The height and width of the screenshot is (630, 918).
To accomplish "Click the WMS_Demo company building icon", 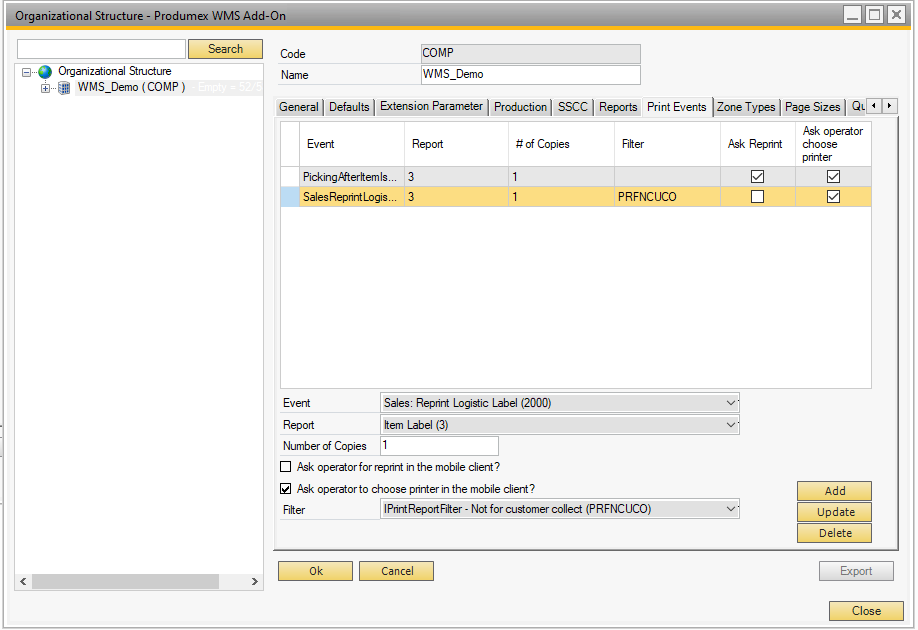I will (65, 88).
